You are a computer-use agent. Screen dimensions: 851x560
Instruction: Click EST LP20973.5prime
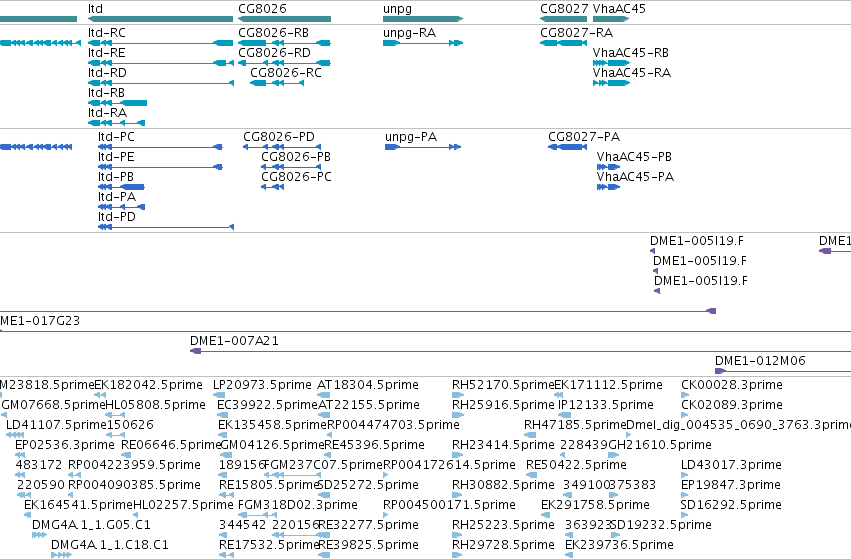262,385
